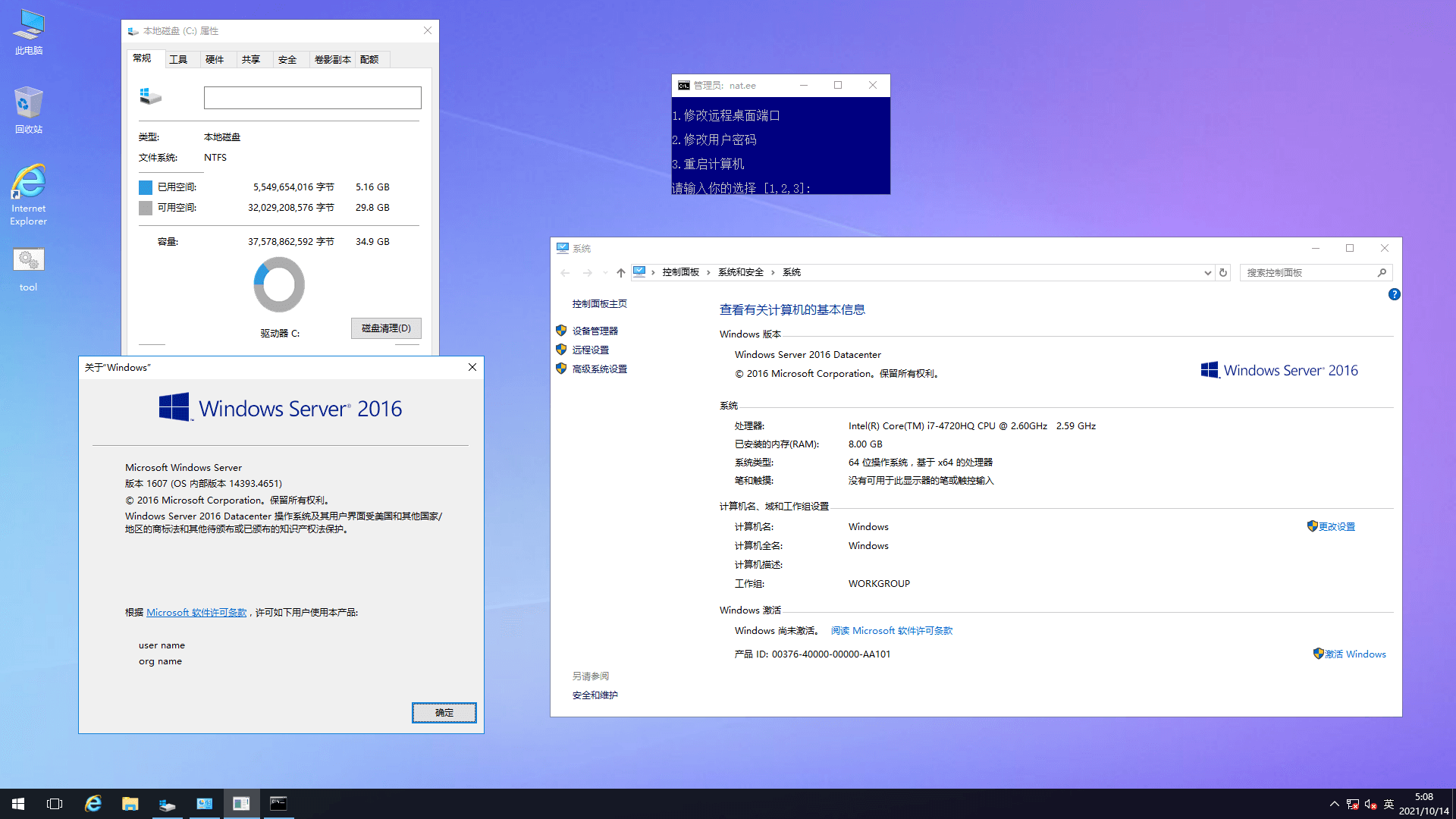1456x819 pixels.
Task: Open recent locations dropdown in System window
Action: click(605, 272)
